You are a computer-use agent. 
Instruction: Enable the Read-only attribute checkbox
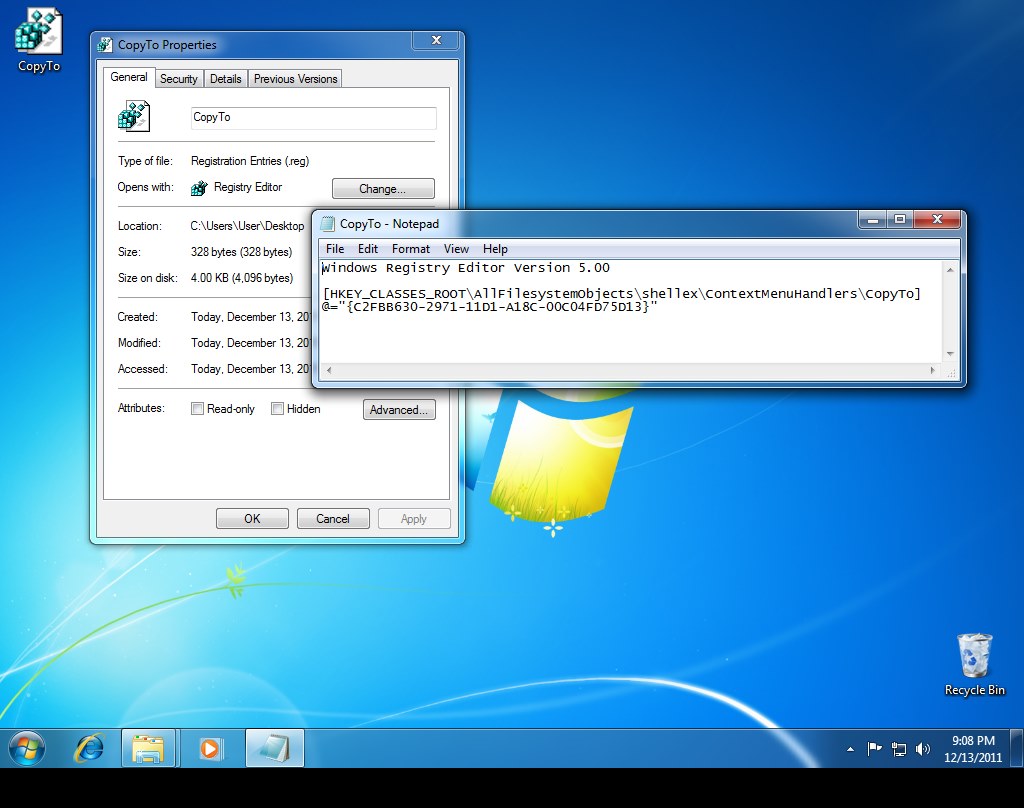click(x=197, y=409)
